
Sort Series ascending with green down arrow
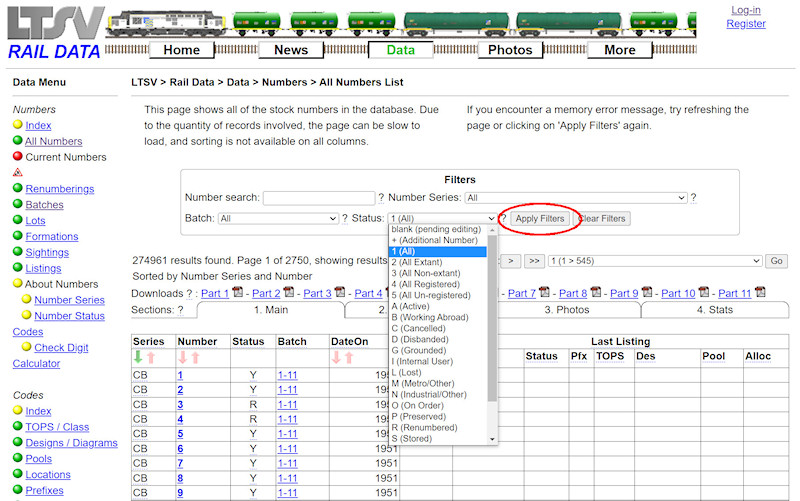coord(138,358)
